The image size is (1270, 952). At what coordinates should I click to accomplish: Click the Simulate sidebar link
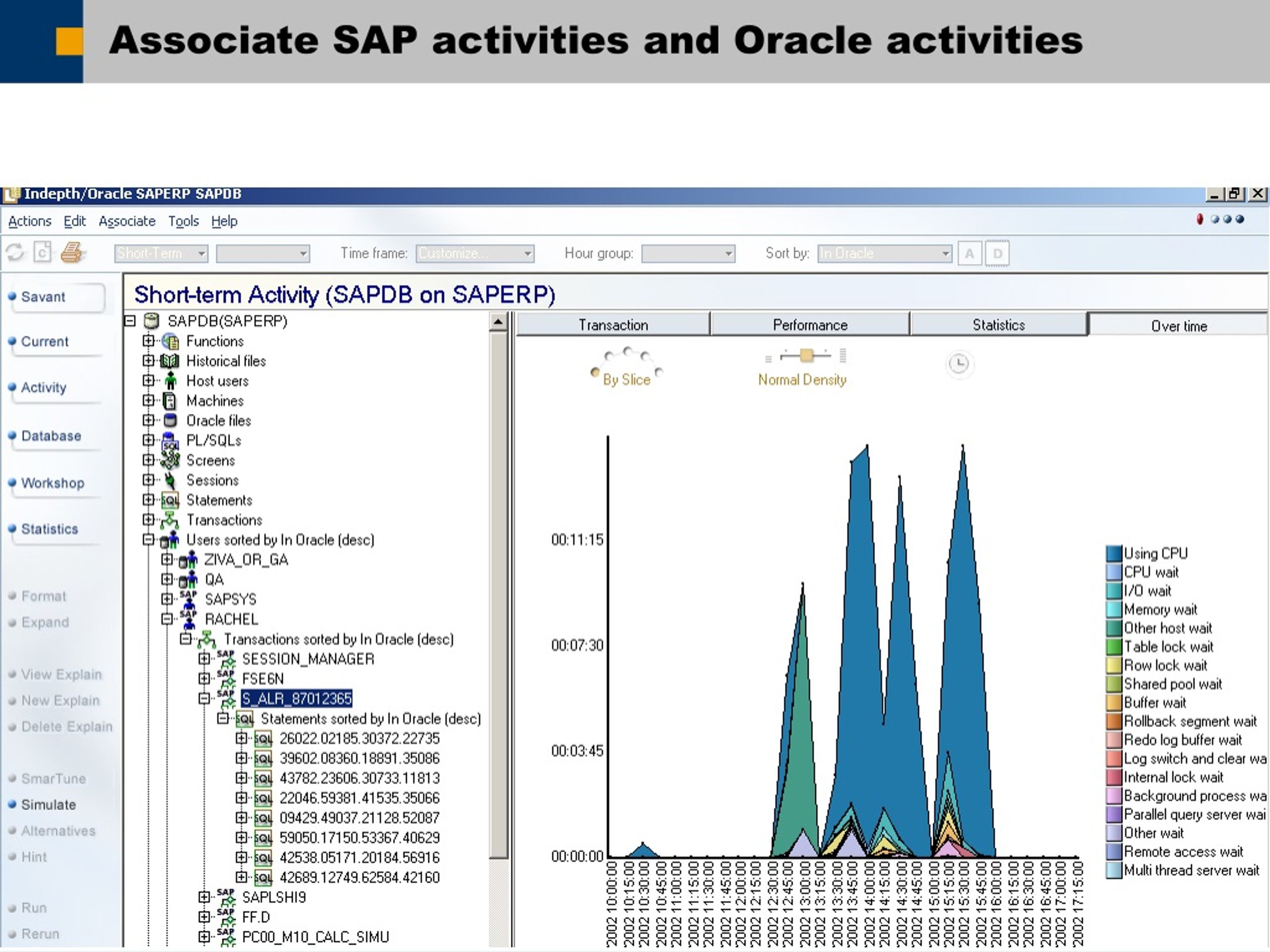(x=48, y=805)
